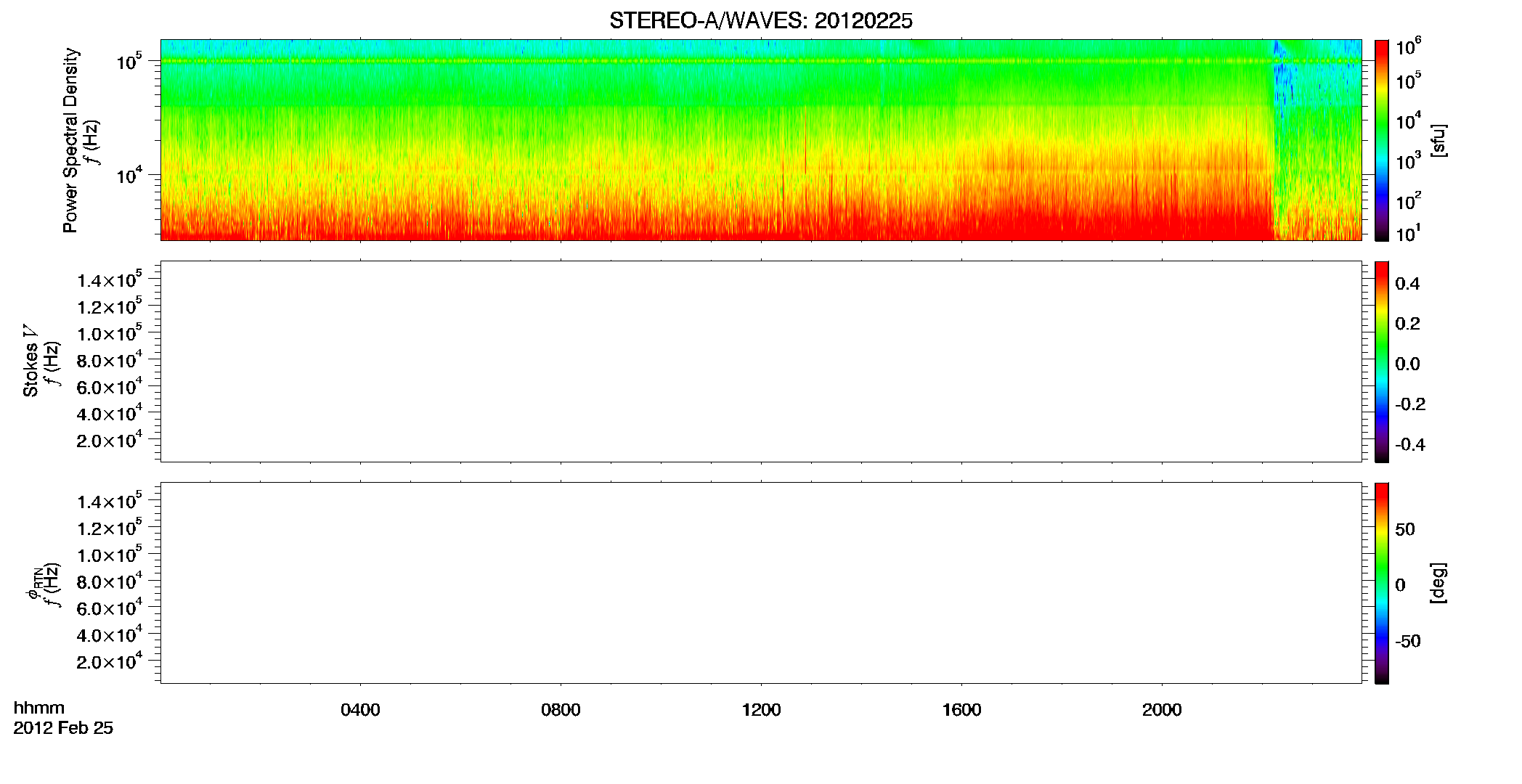The width and height of the screenshot is (1522, 784).
Task: Click the 0.4 Stokes colorbar tick label
Action: (1407, 284)
